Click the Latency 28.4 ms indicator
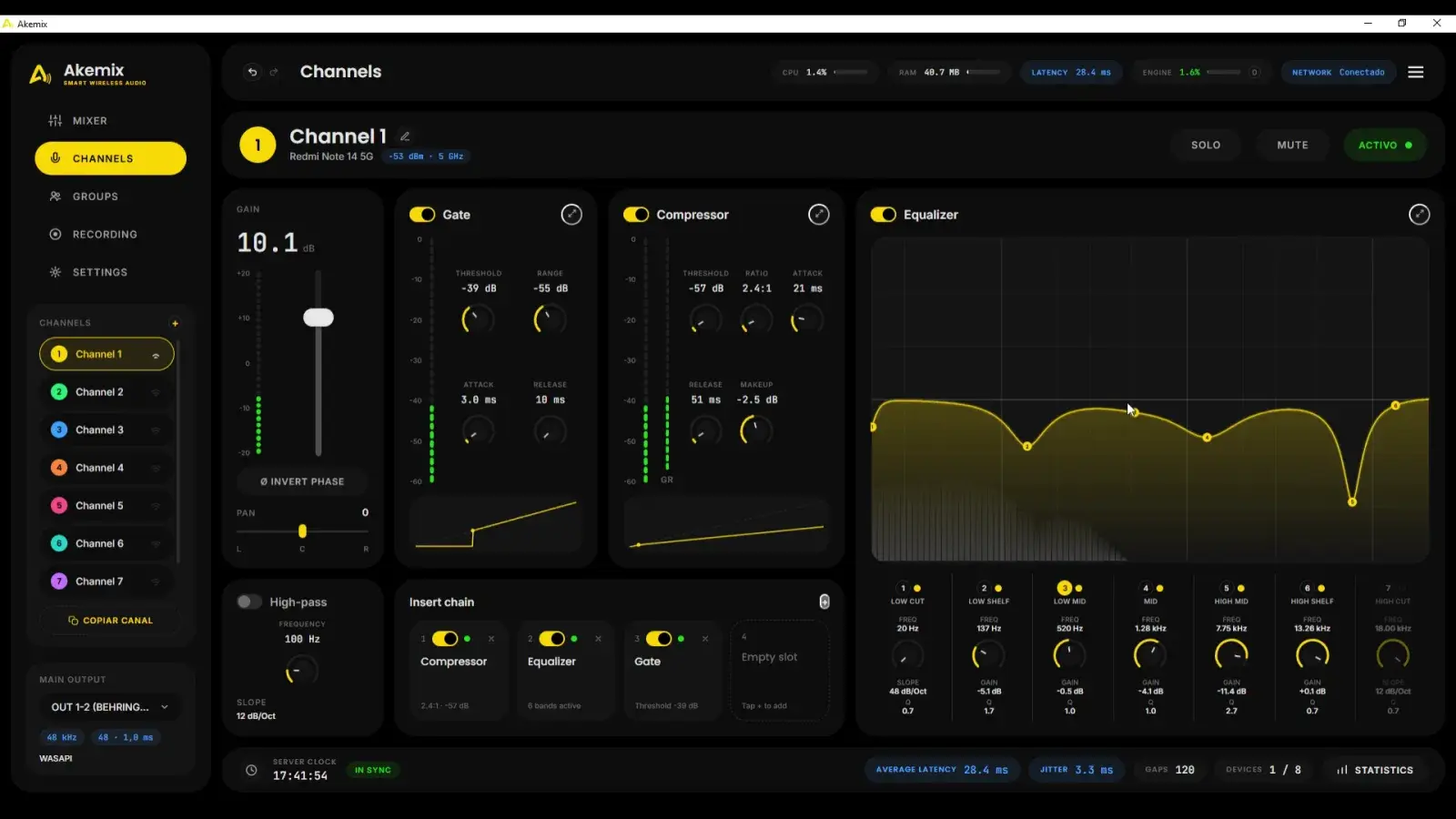 [x=1070, y=72]
